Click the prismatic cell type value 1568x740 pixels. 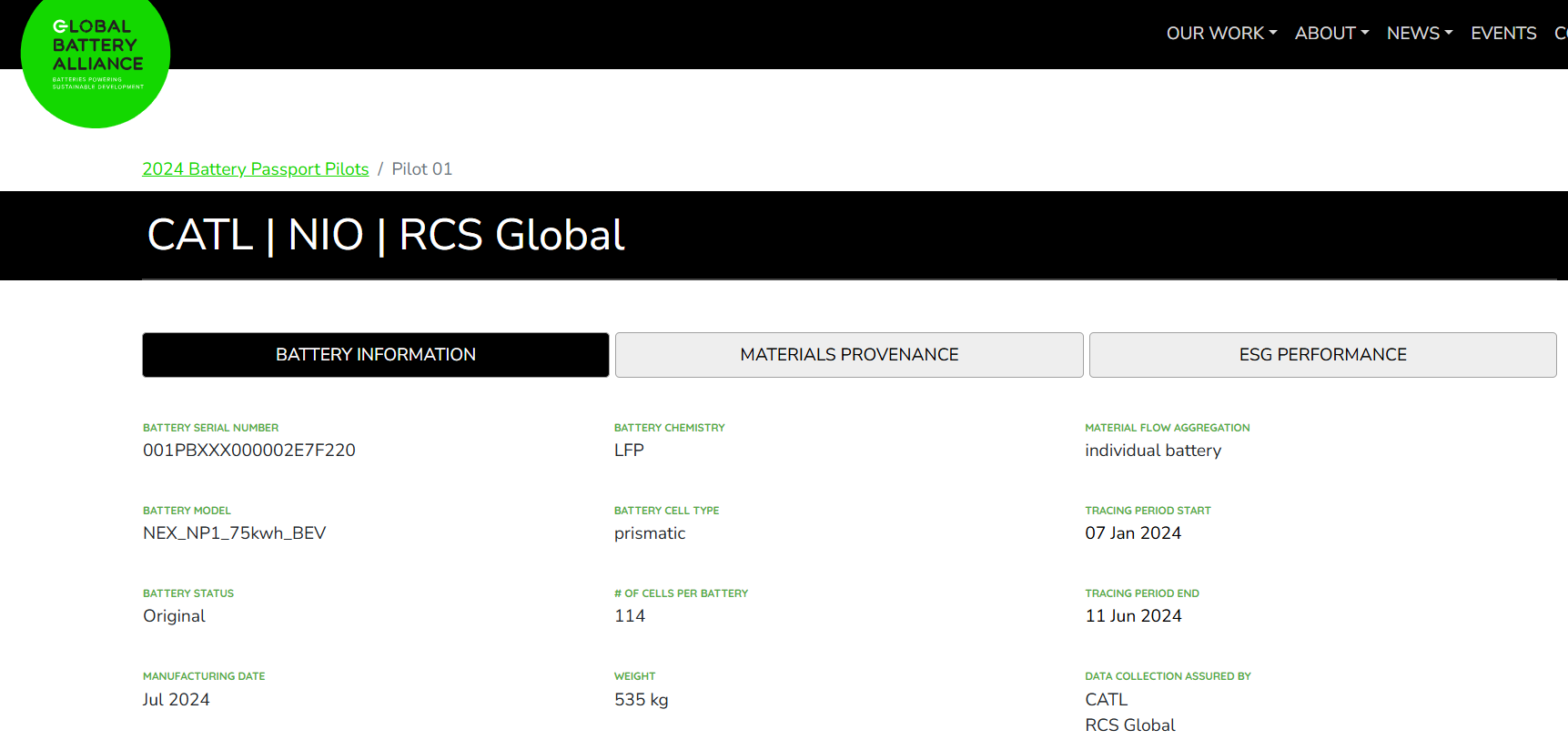coord(650,533)
